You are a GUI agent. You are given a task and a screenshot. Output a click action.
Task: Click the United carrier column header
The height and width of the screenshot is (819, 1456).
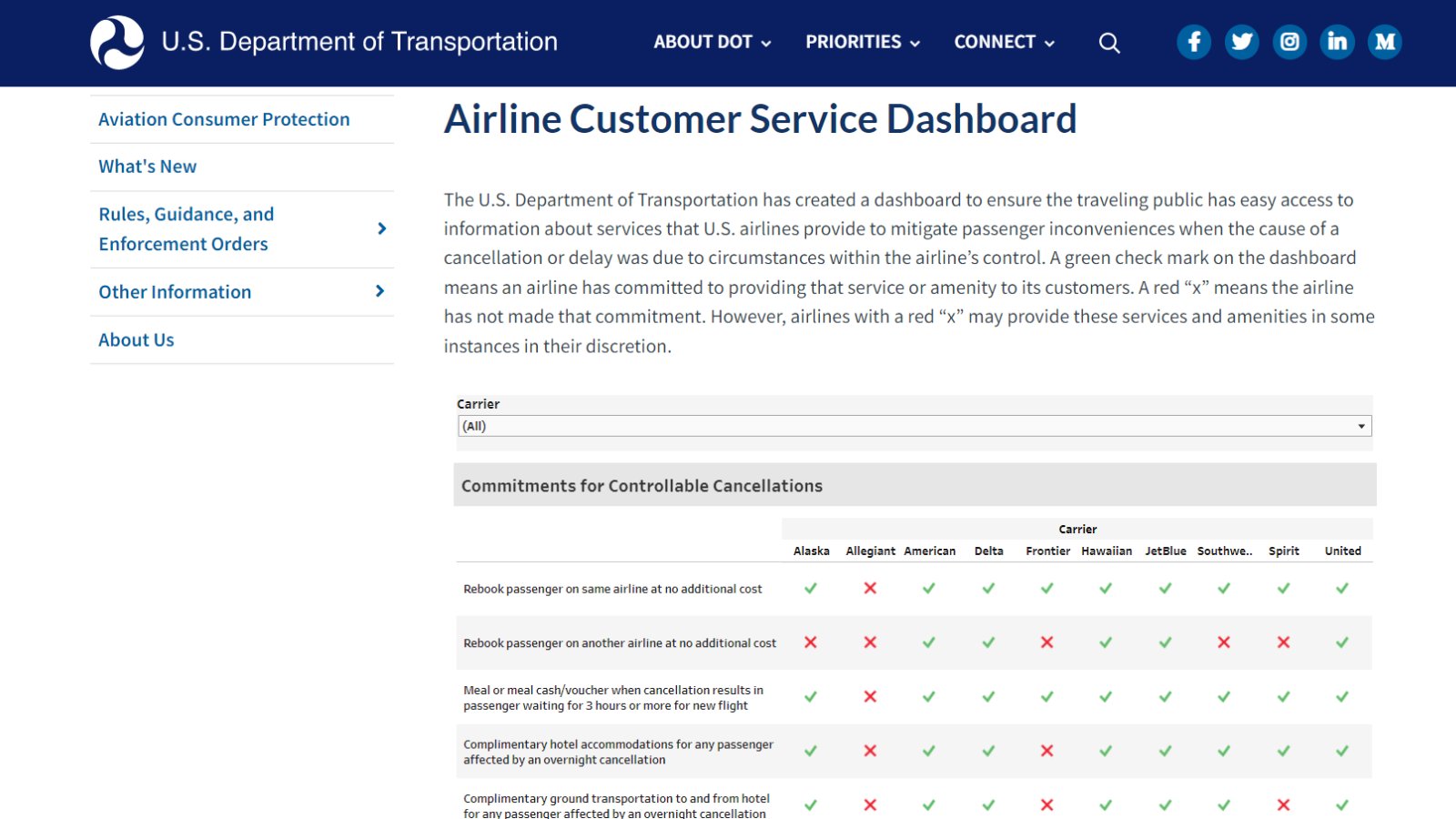(1343, 551)
